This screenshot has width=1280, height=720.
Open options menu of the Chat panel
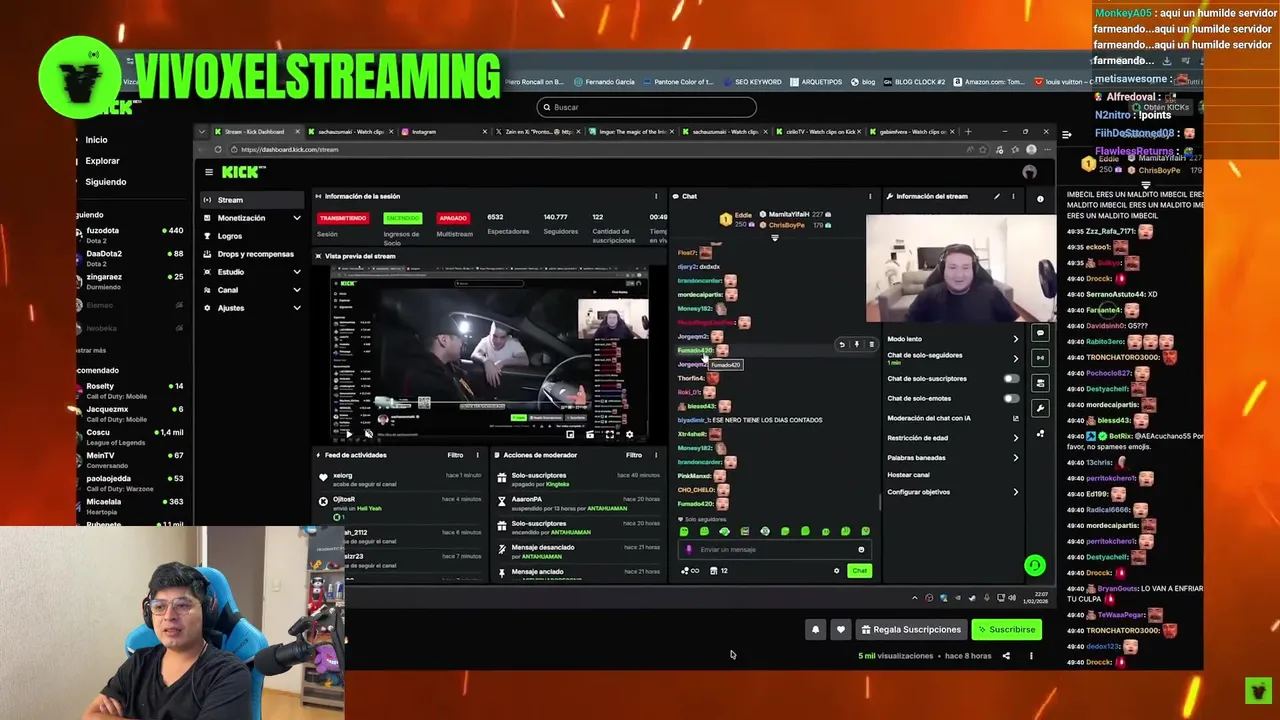point(870,196)
